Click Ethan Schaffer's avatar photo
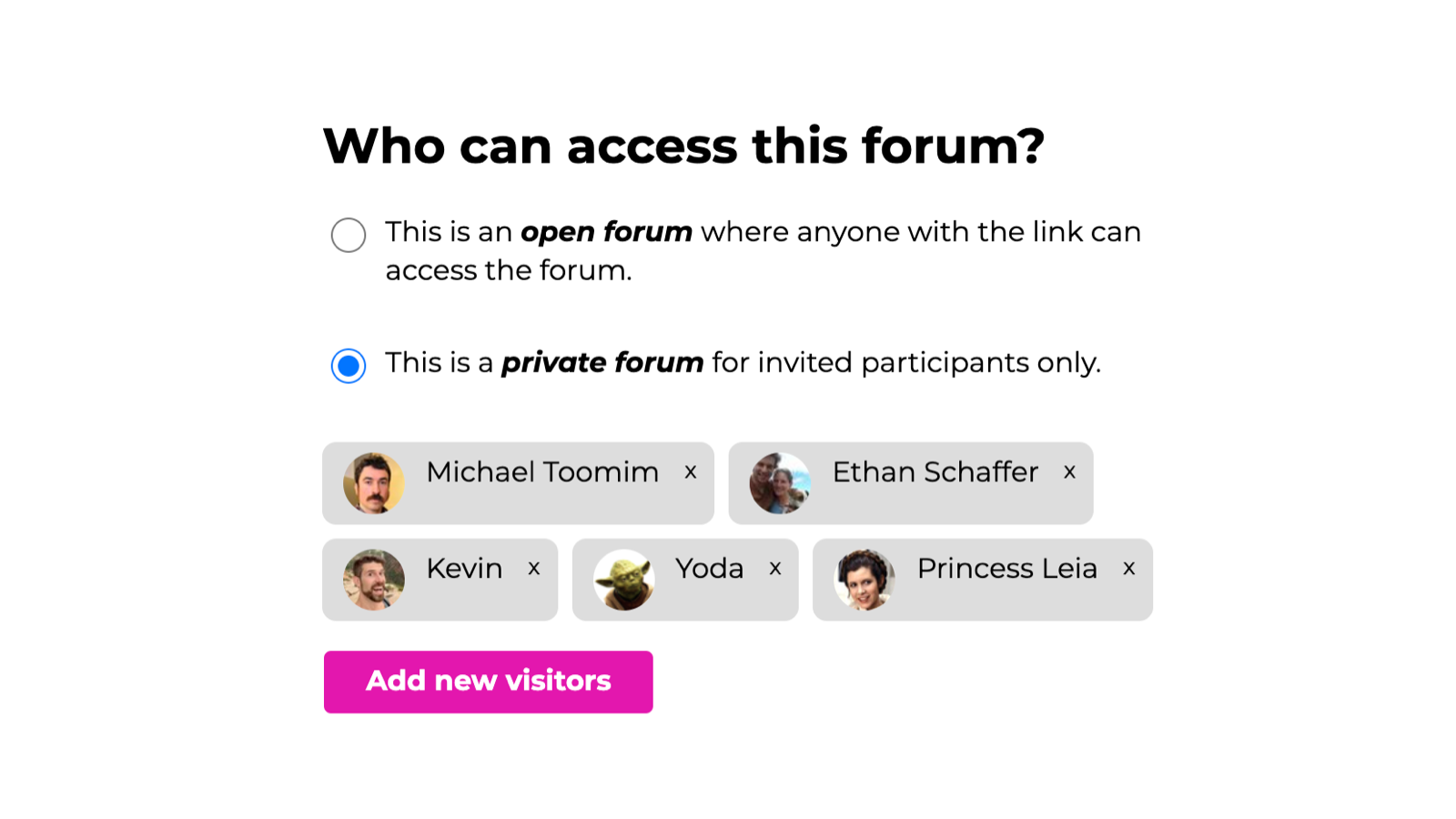The width and height of the screenshot is (1456, 819). (780, 483)
